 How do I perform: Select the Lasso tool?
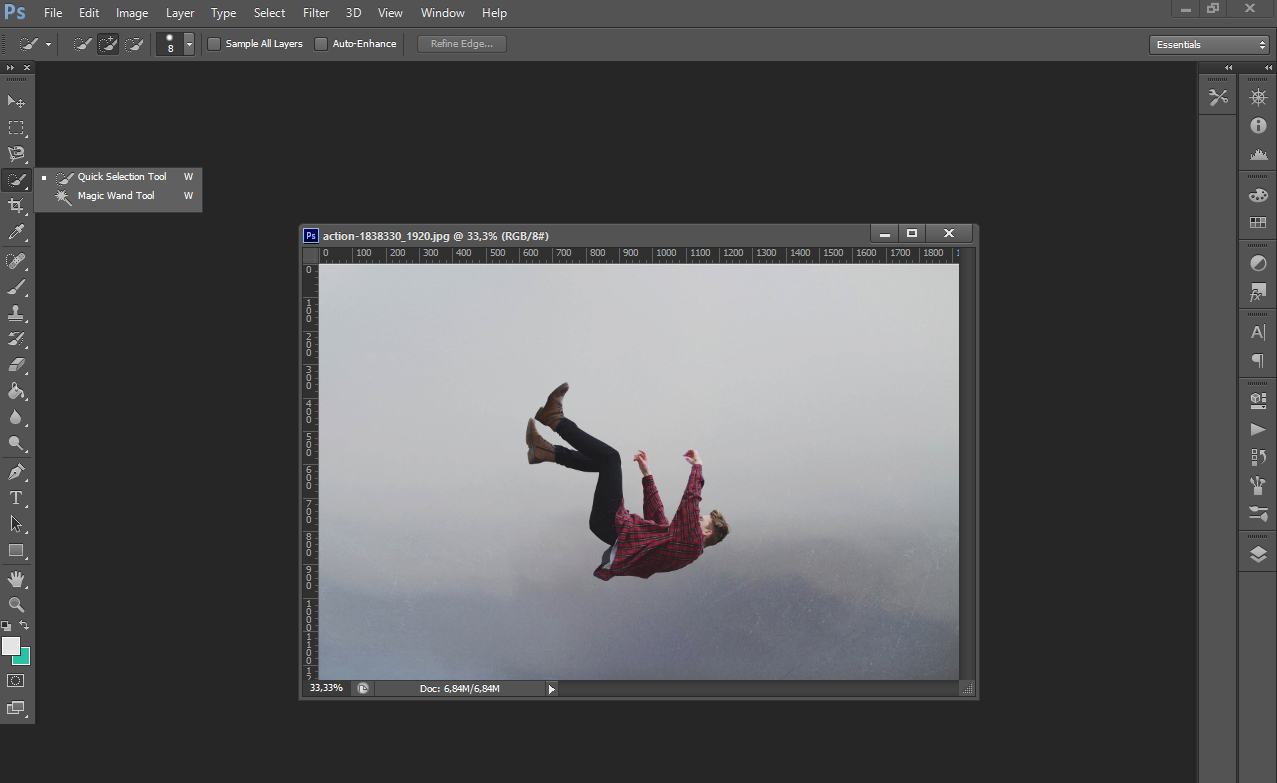(16, 154)
